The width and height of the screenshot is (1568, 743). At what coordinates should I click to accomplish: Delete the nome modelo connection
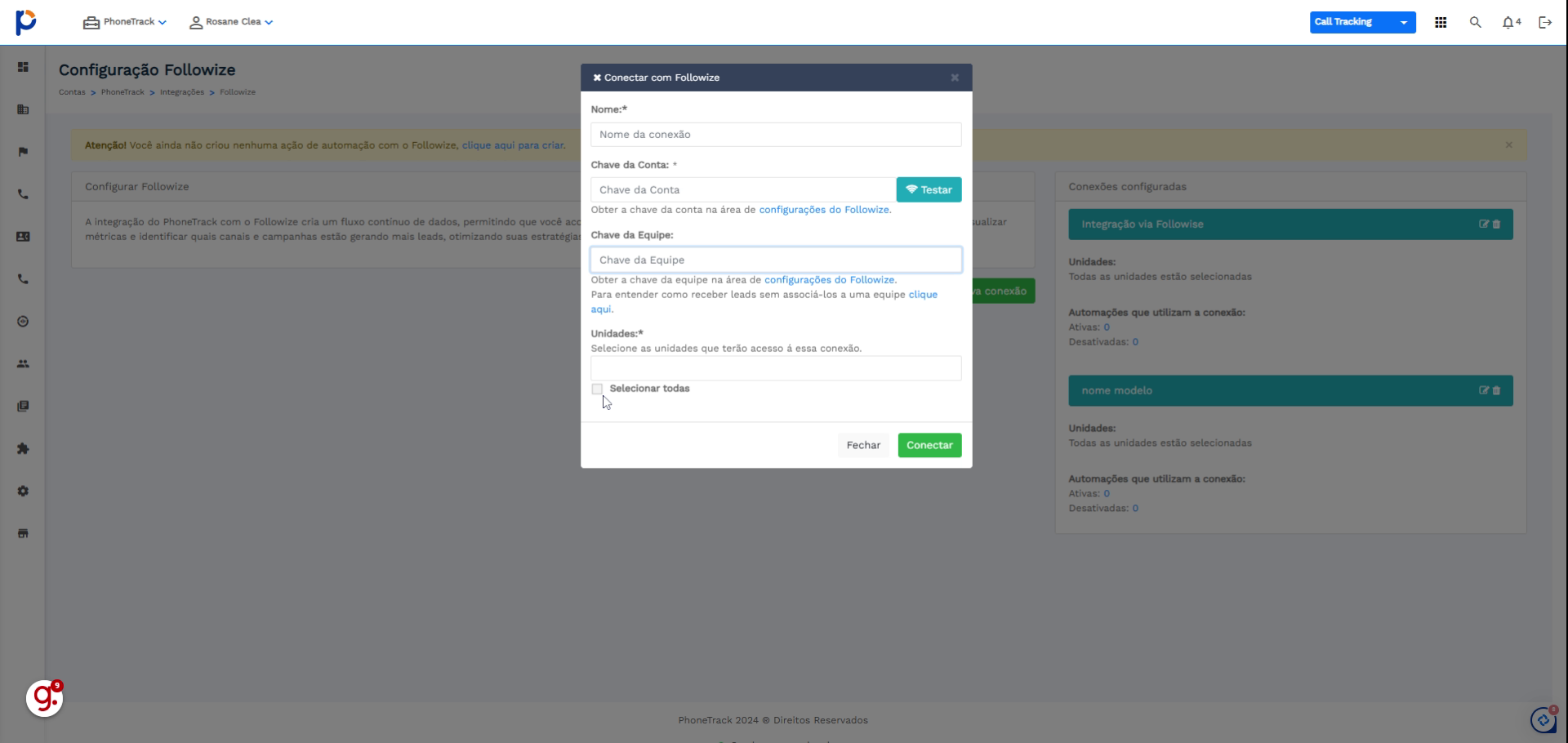(x=1496, y=391)
